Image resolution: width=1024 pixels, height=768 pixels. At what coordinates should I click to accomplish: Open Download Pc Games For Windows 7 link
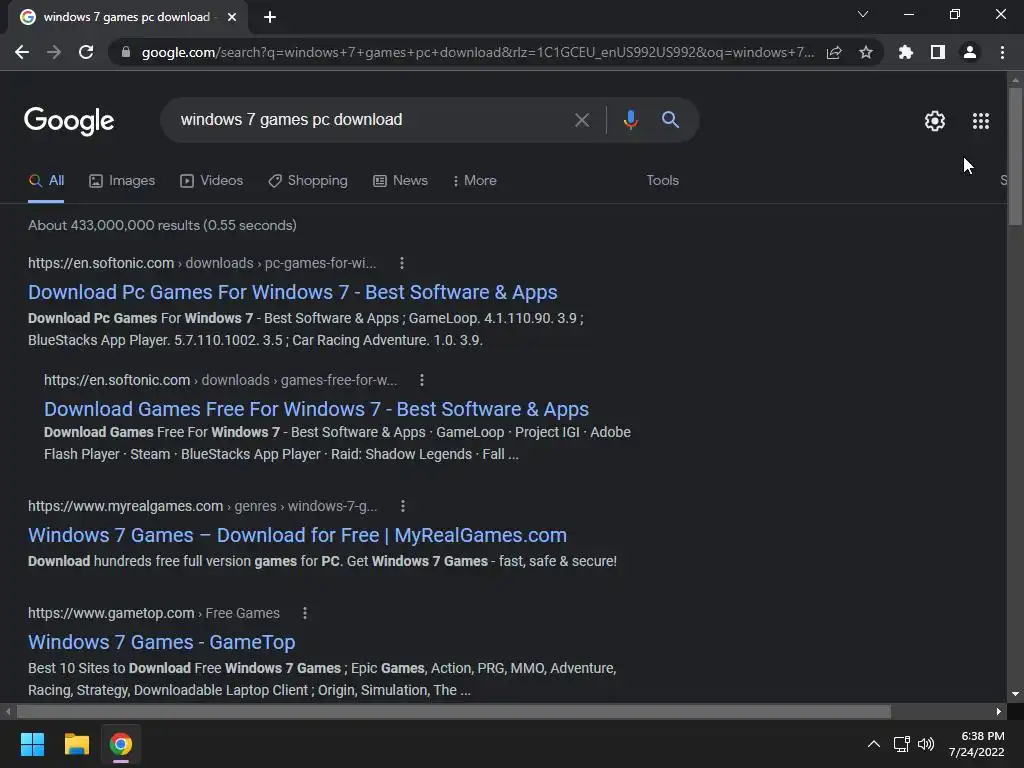pos(293,292)
